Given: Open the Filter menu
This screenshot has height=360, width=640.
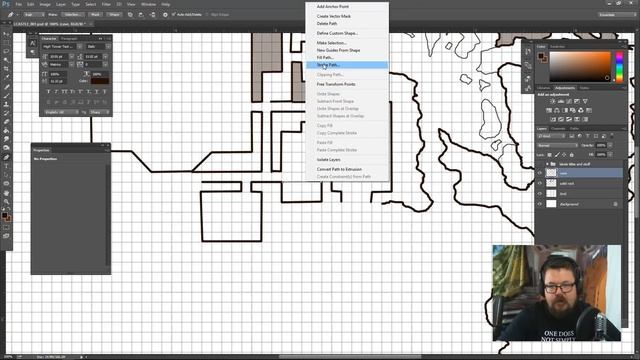Looking at the screenshot, I should (x=106, y=4).
